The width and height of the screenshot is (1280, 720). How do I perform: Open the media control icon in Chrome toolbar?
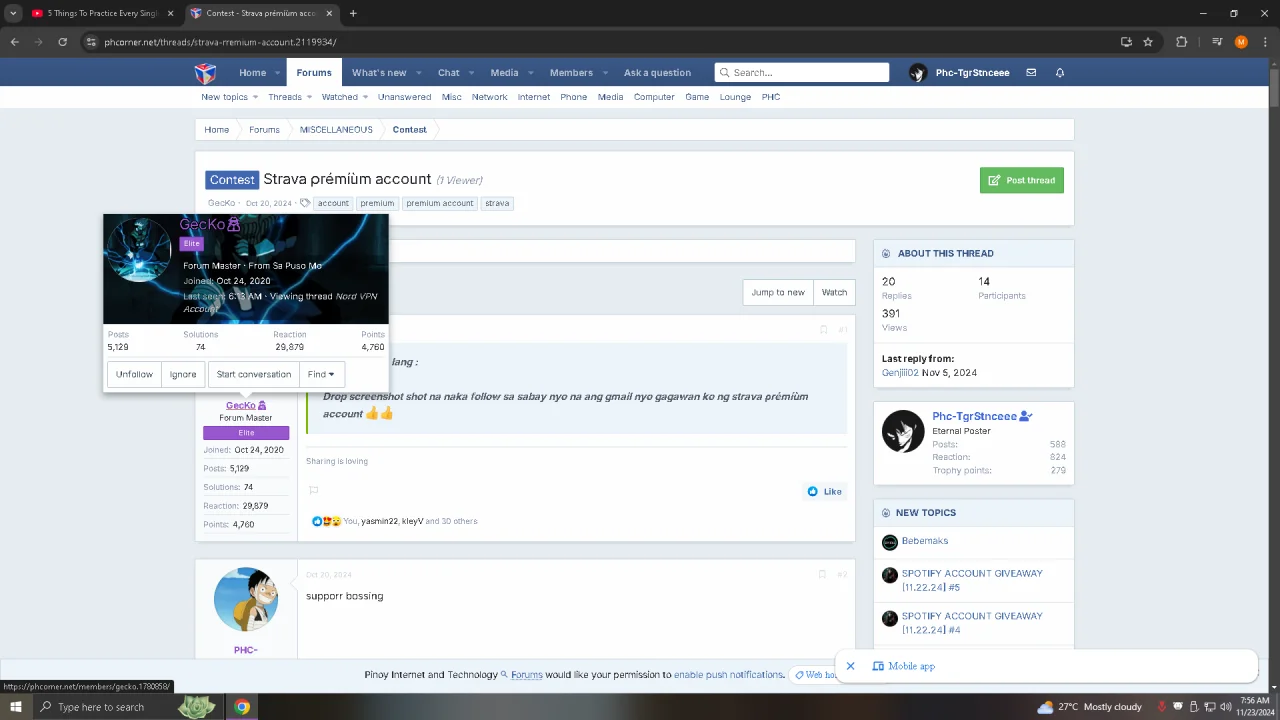click(x=1217, y=42)
